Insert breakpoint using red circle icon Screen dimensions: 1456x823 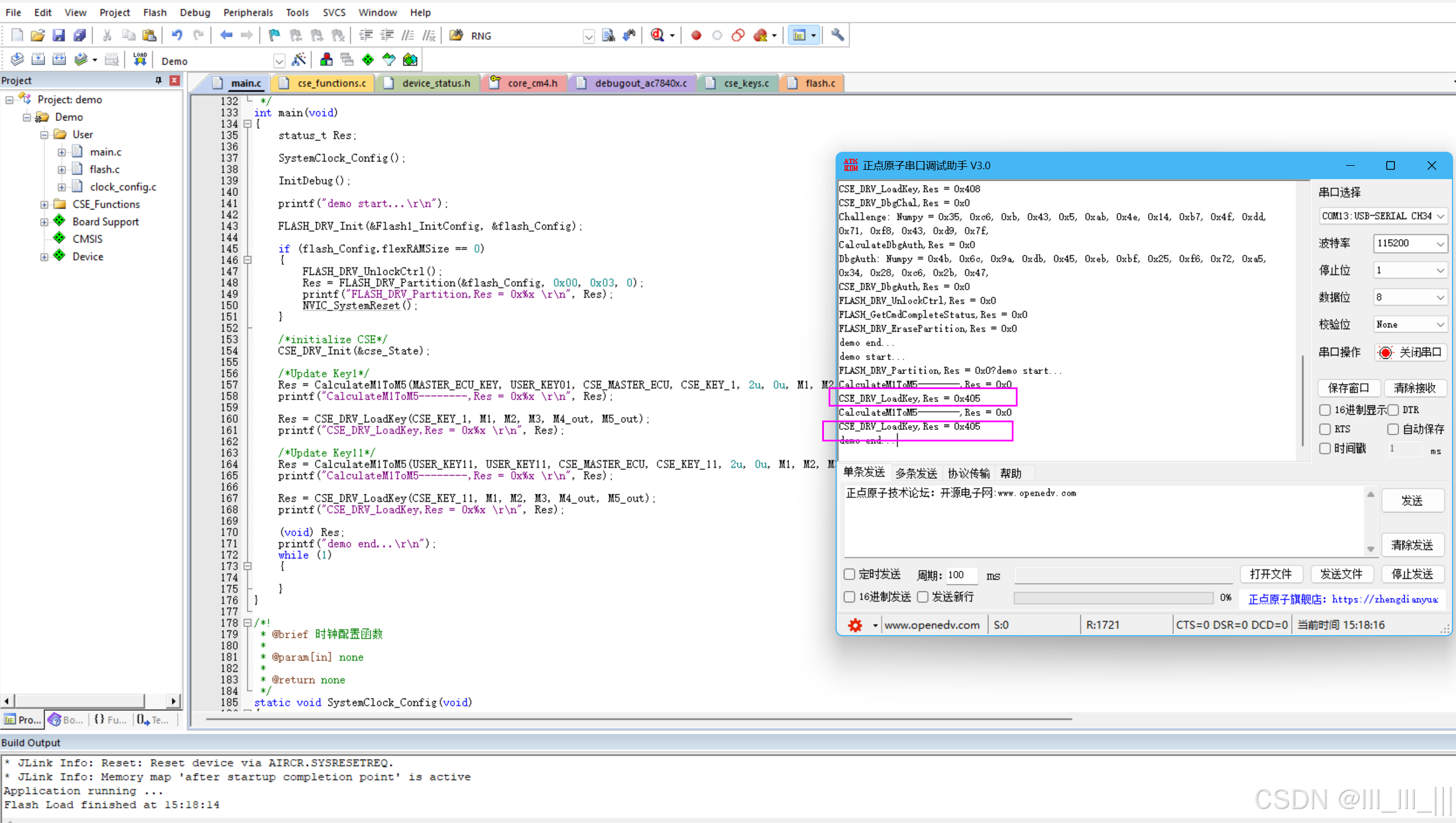[696, 35]
